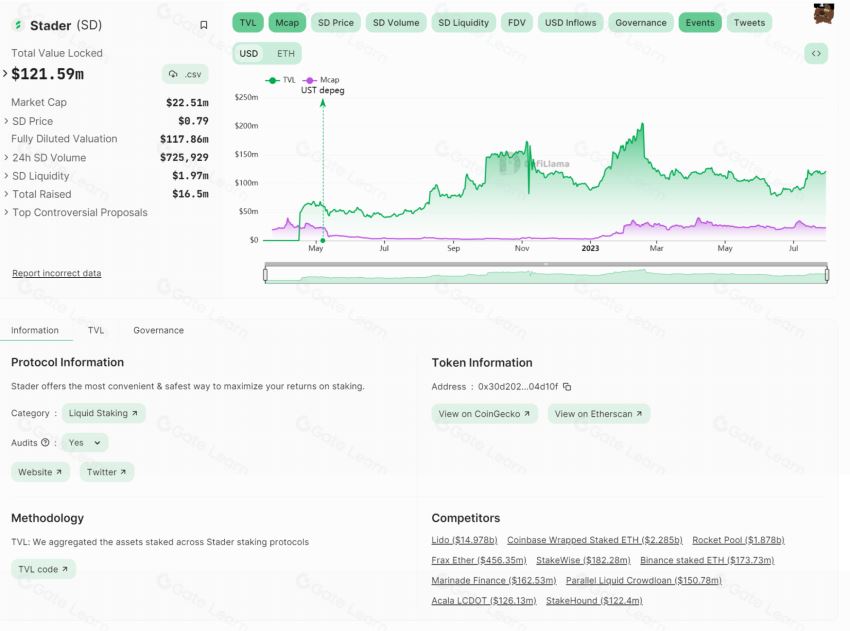Click the Market Cap $22.51m value
This screenshot has width=850, height=631.
(187, 102)
